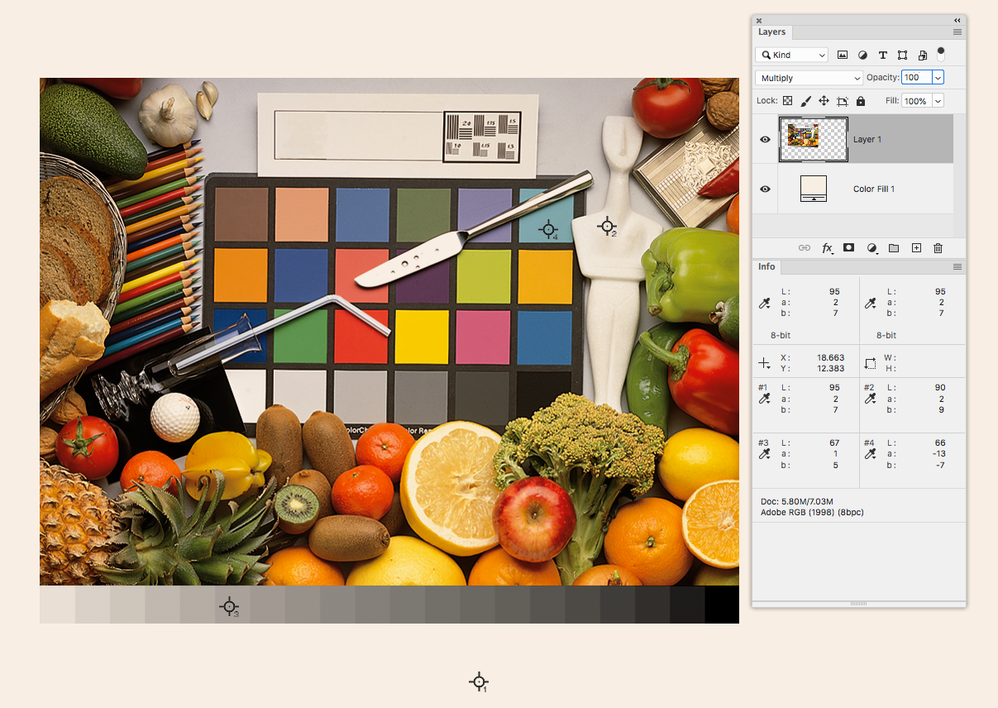Open the Info panel menu

point(957,267)
